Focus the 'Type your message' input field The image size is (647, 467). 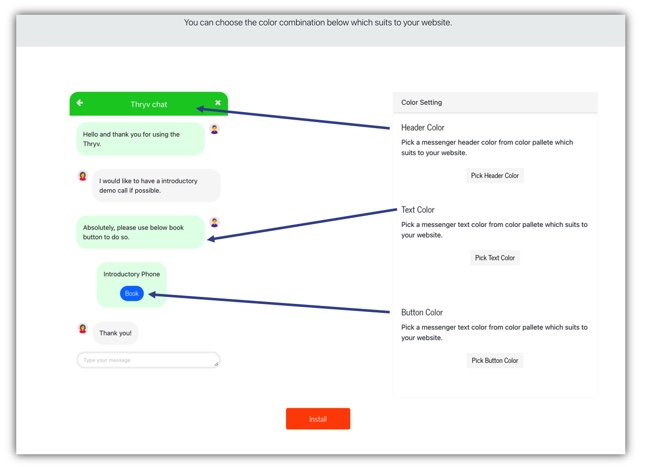(x=148, y=360)
